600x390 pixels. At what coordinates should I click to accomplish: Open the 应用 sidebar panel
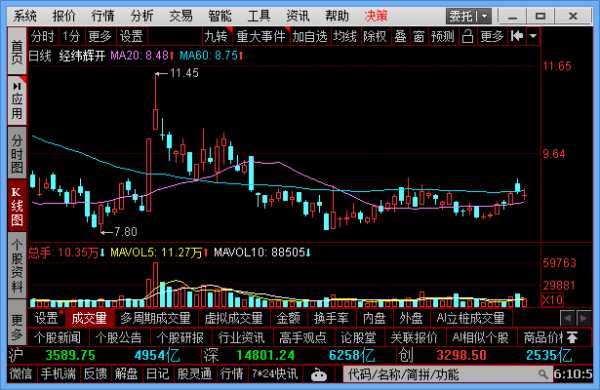[x=17, y=100]
